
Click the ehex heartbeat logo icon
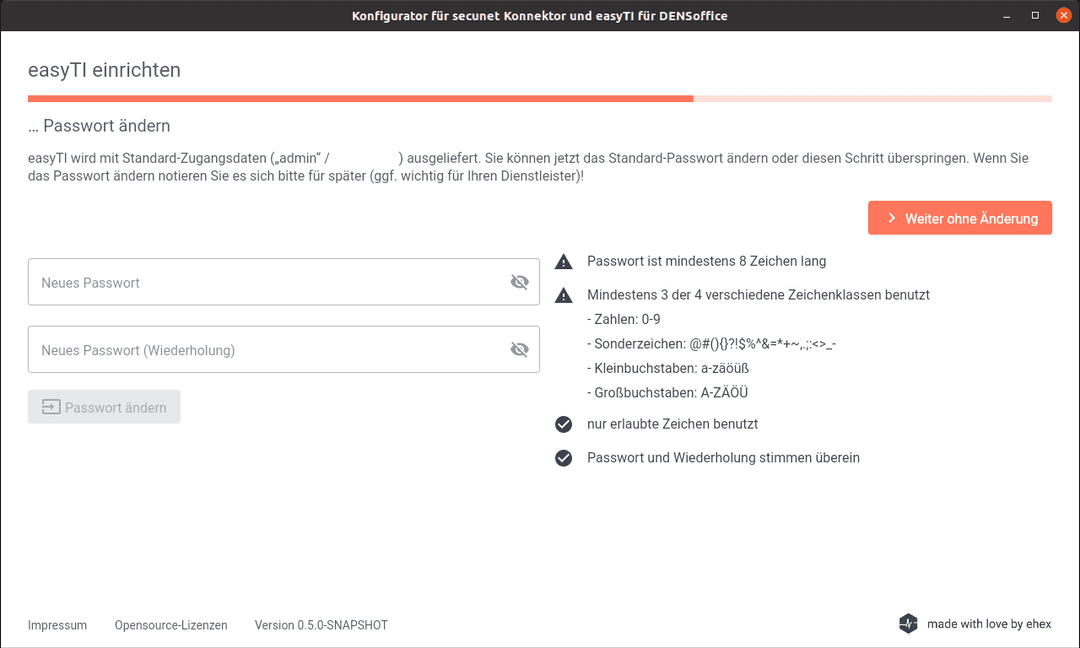click(x=908, y=624)
